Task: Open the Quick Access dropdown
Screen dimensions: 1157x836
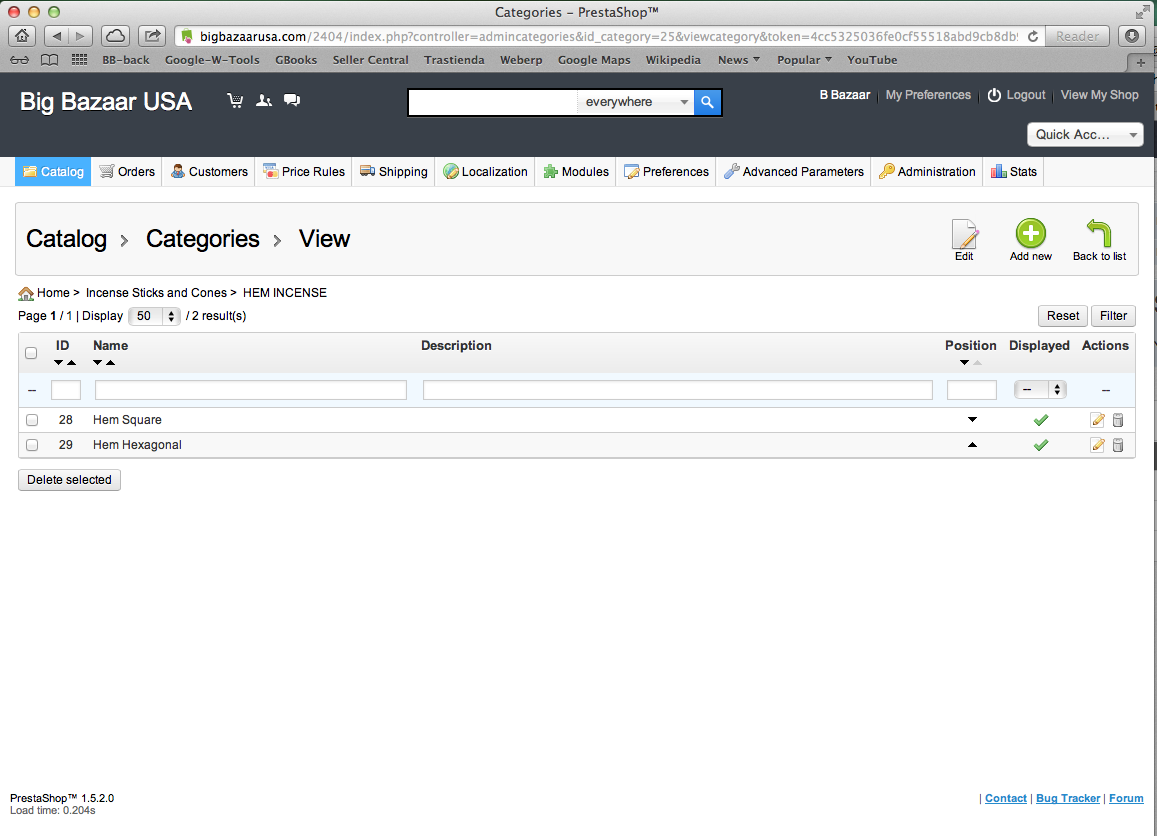Action: pyautogui.click(x=1085, y=134)
